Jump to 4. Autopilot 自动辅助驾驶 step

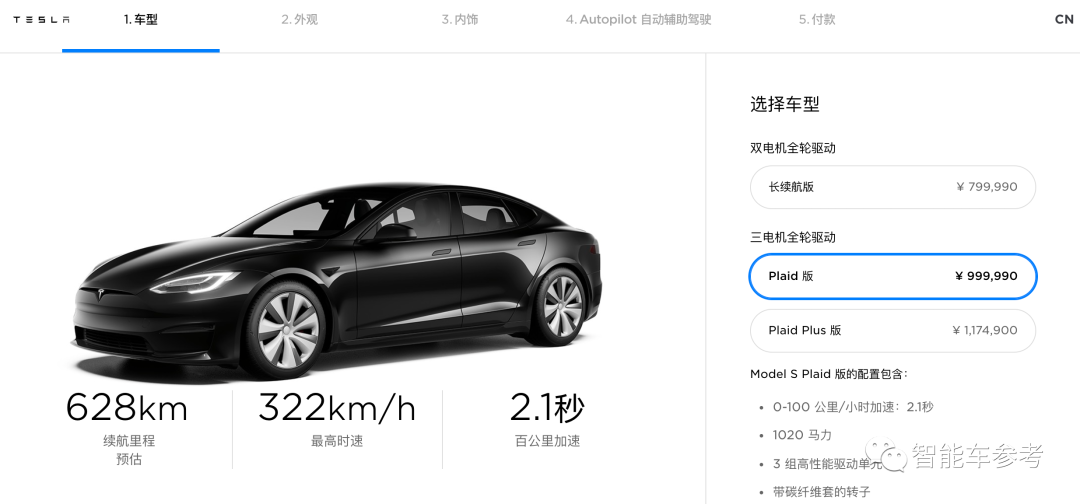coord(638,19)
